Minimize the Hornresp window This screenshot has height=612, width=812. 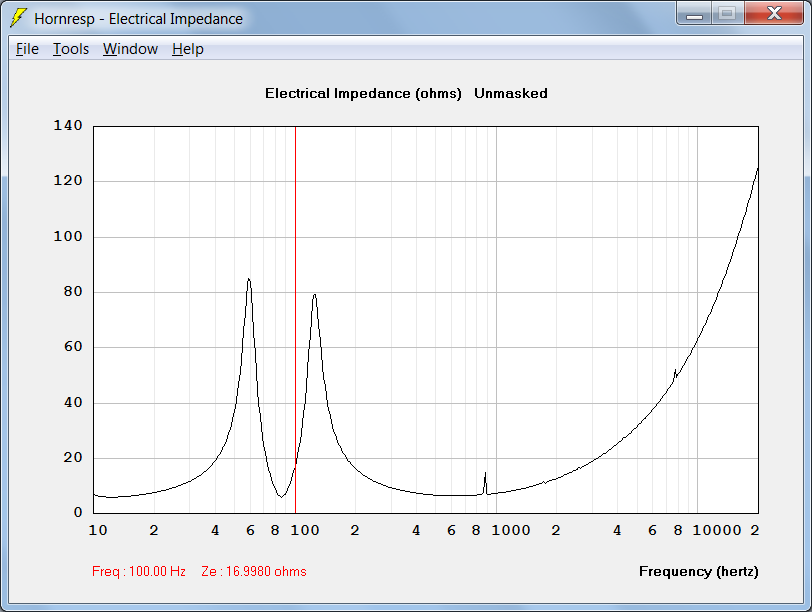click(694, 13)
